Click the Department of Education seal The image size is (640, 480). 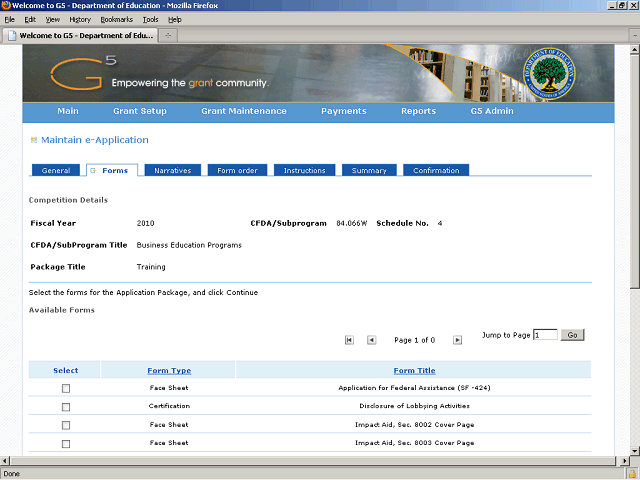click(x=549, y=73)
